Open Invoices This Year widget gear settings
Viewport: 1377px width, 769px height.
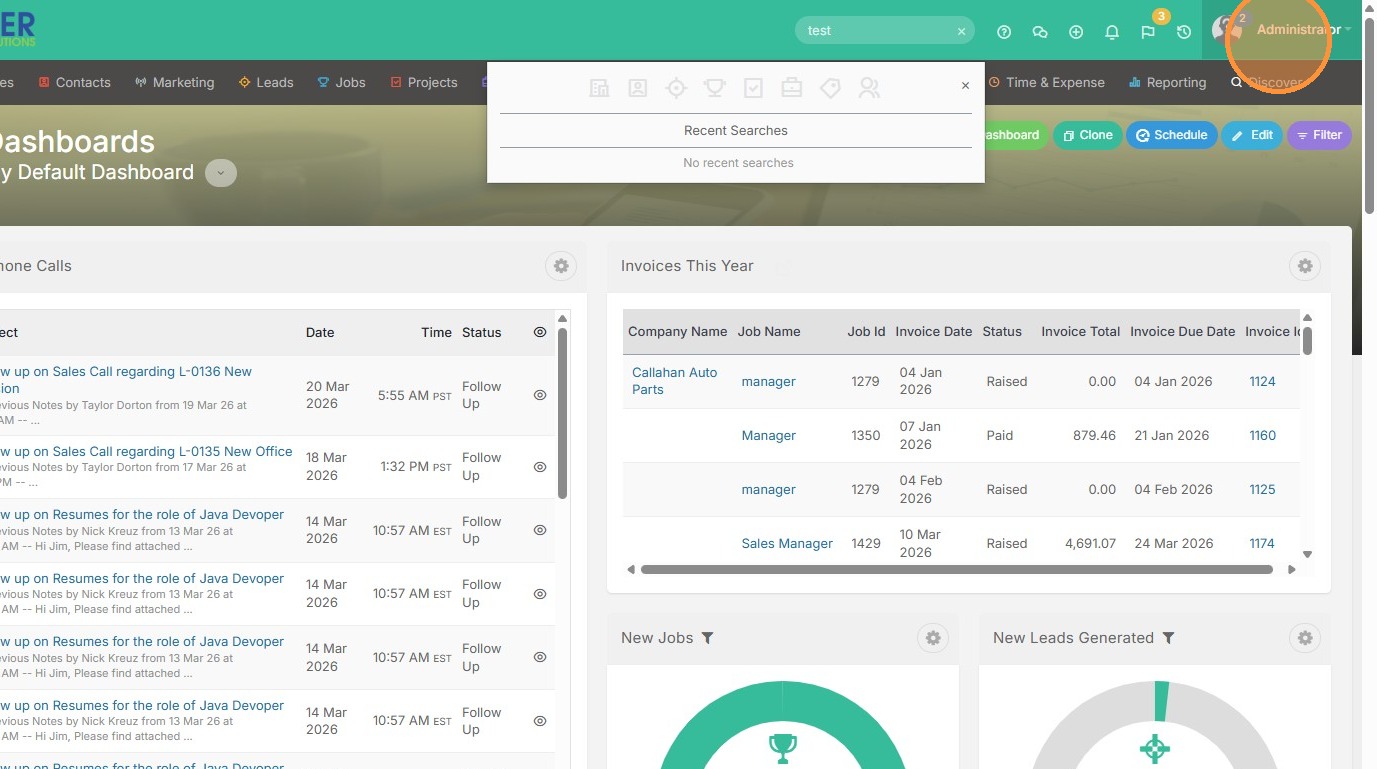(1305, 266)
